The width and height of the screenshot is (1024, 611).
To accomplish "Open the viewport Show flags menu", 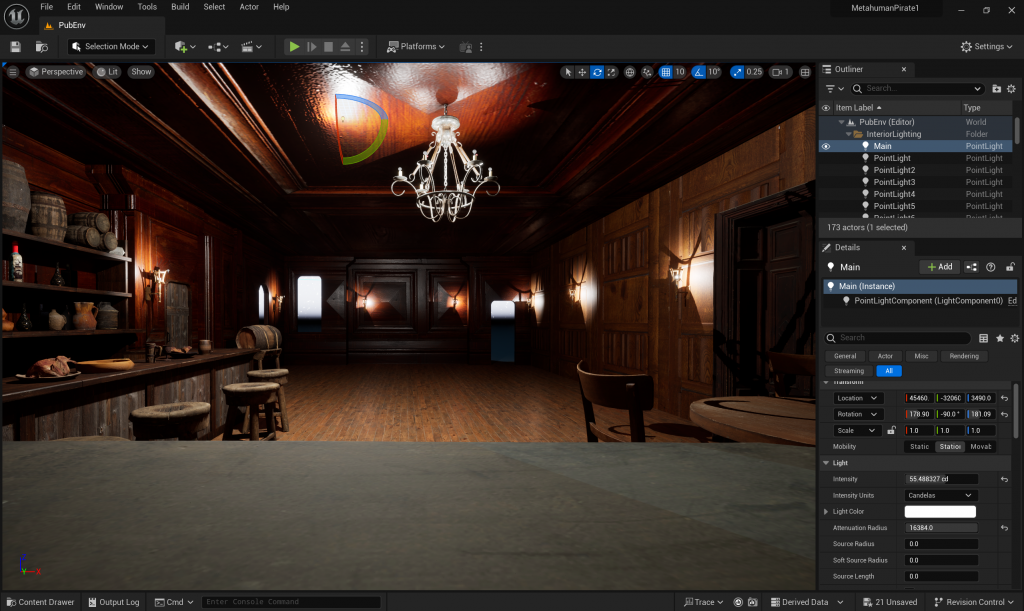I will [x=141, y=72].
